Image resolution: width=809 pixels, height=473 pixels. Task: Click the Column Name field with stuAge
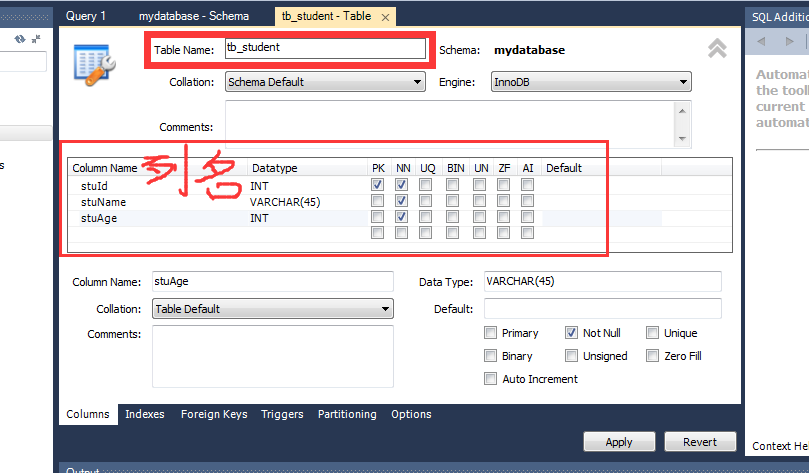coord(272,282)
